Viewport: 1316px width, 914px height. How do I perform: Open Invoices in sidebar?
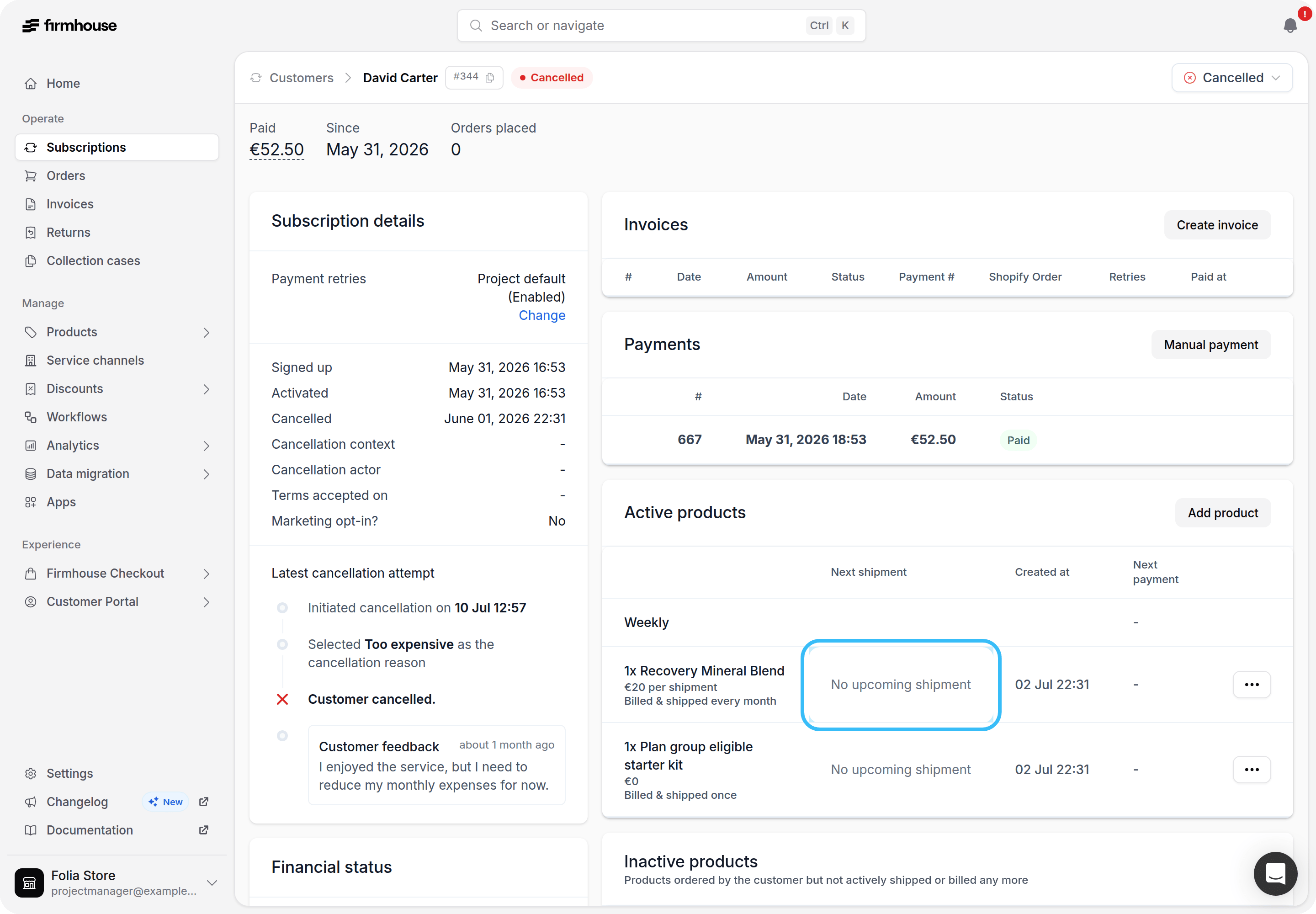point(117,204)
